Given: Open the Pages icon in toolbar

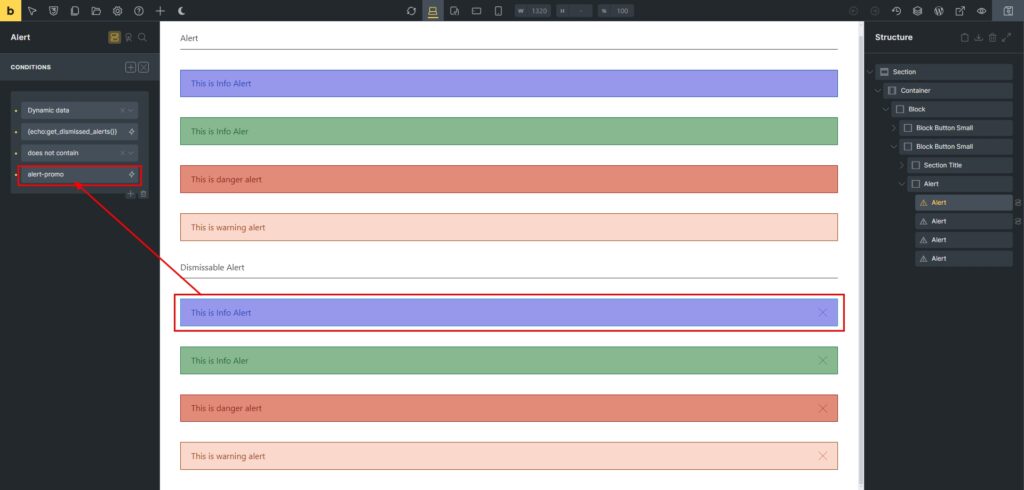Looking at the screenshot, I should [75, 11].
